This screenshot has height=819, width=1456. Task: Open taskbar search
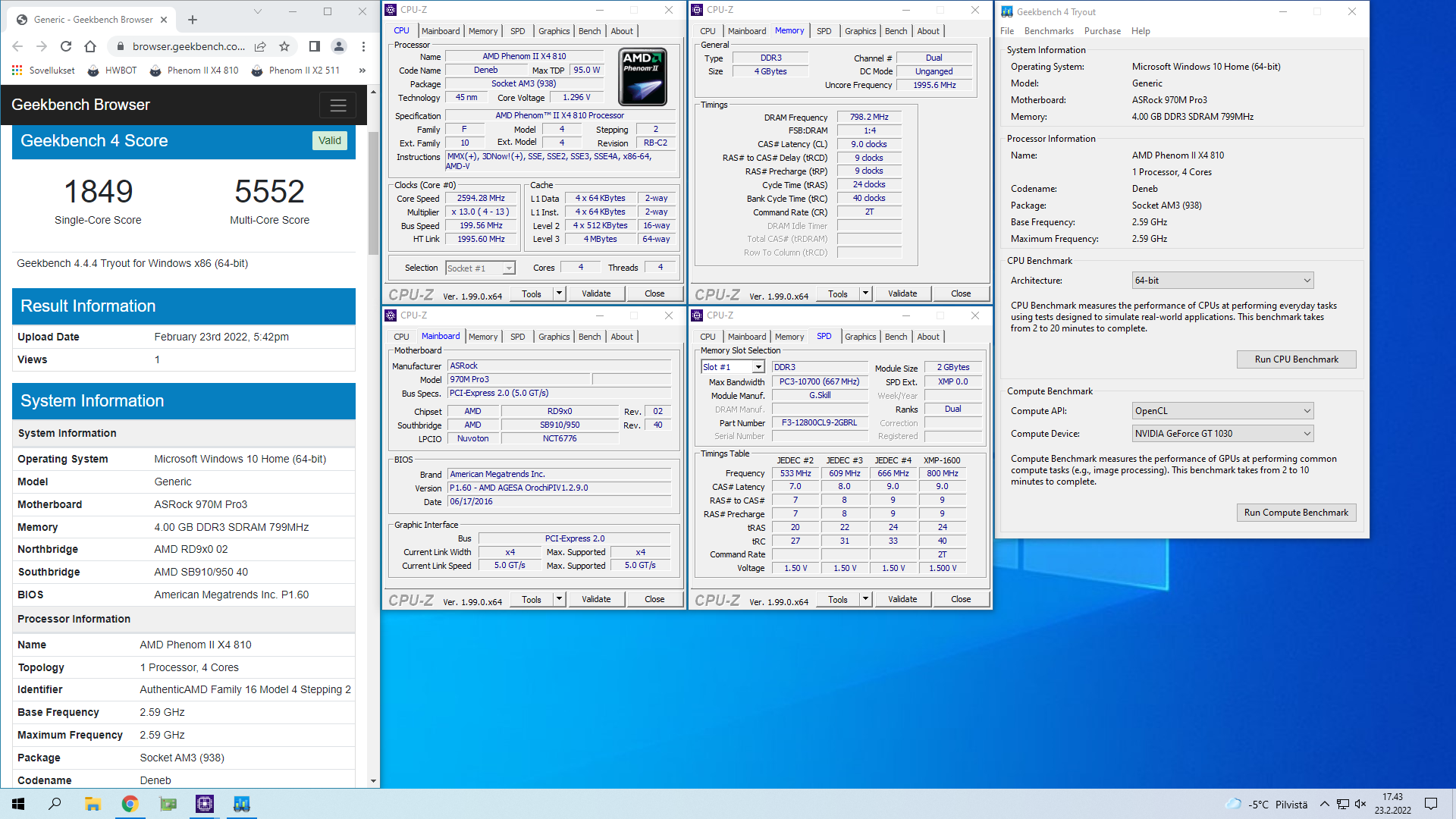point(55,804)
